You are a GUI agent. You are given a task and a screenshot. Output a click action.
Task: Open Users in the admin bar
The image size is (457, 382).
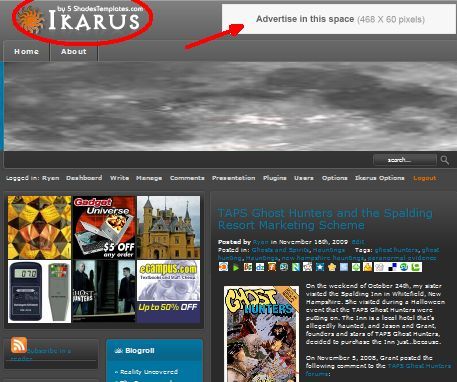pyautogui.click(x=304, y=178)
